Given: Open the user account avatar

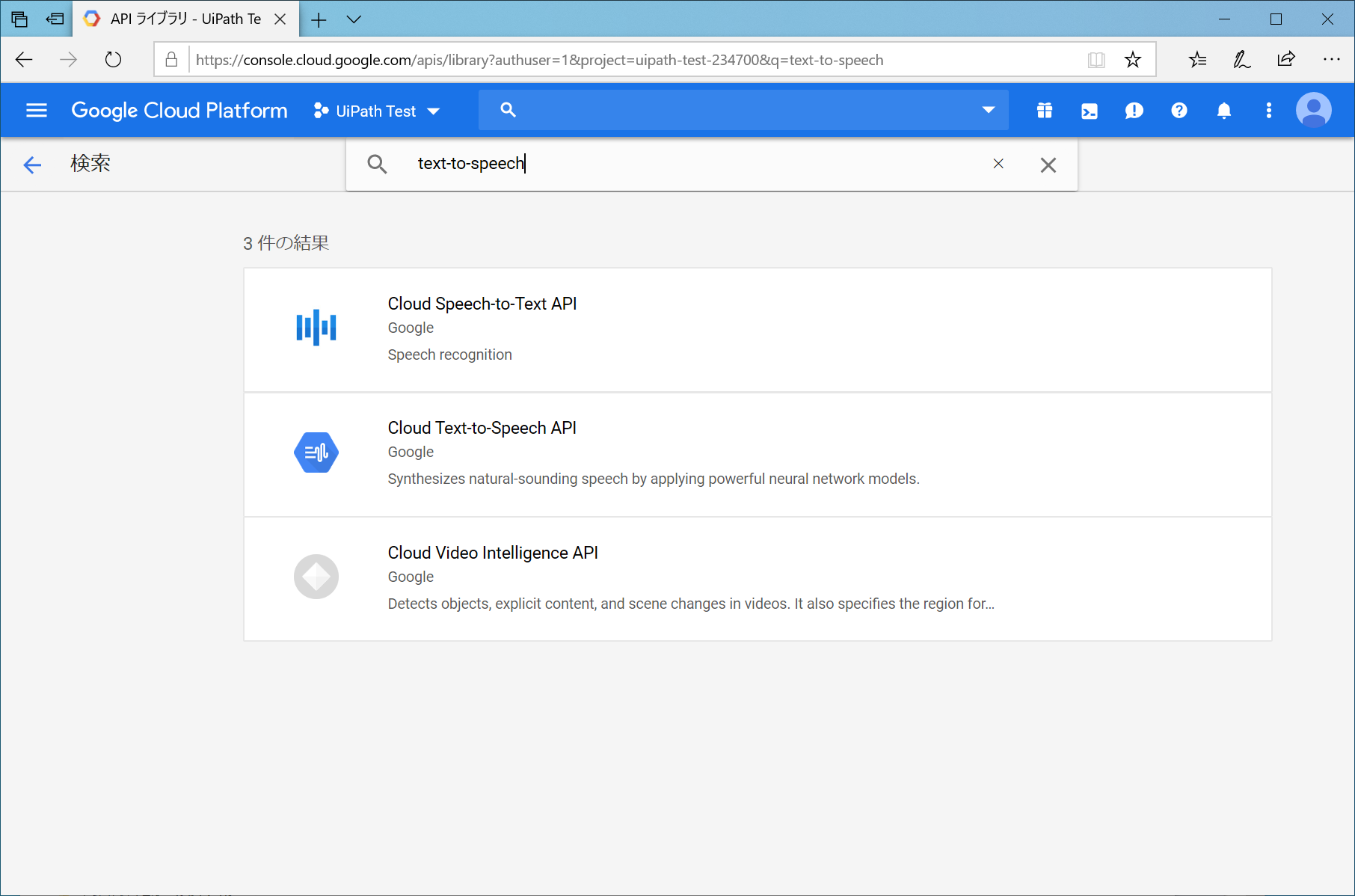Looking at the screenshot, I should click(x=1314, y=111).
